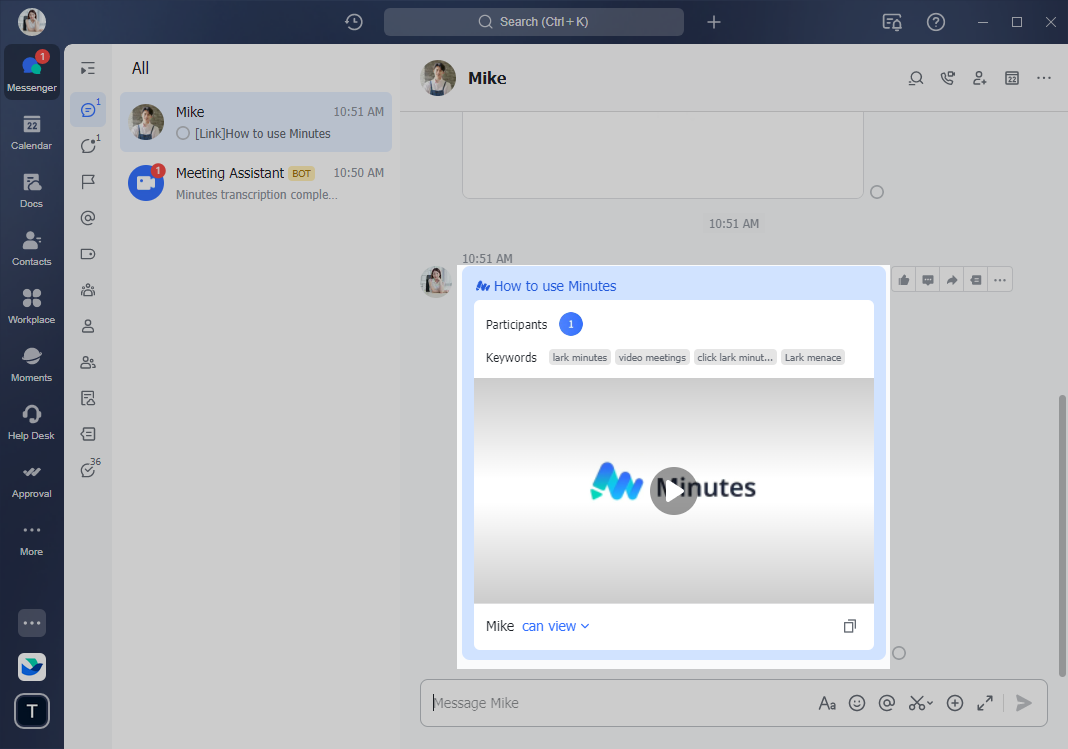
Task: Forward the Minutes message
Action: 952,280
